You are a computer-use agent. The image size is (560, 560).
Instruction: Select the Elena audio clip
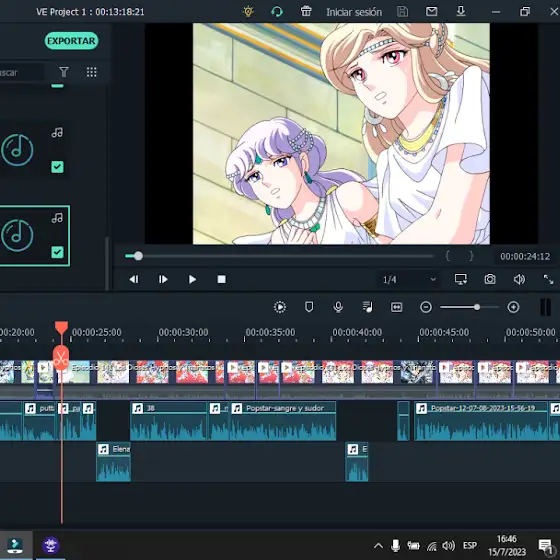coord(114,462)
